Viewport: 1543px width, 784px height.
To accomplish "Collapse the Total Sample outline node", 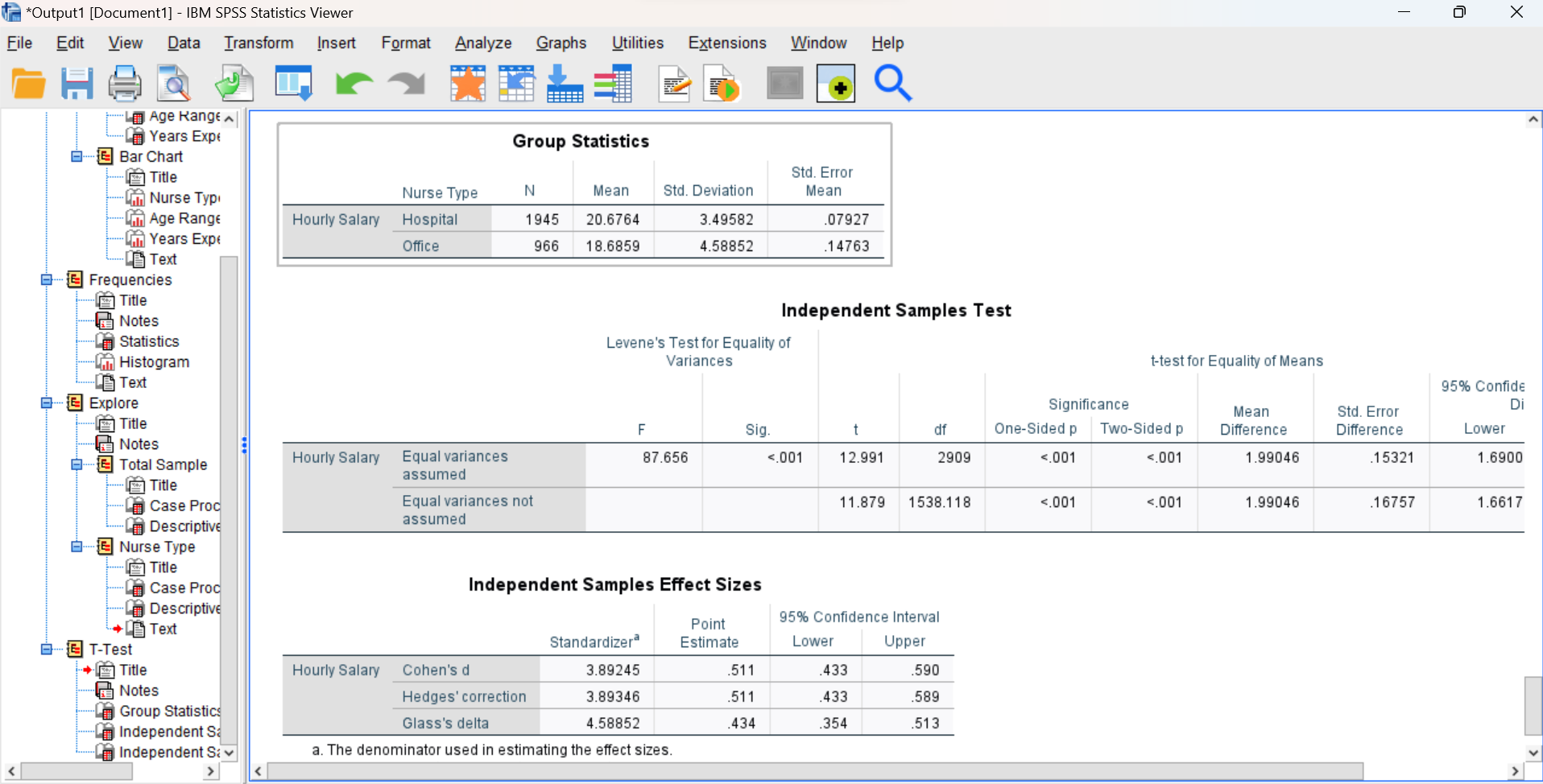I will tap(77, 464).
